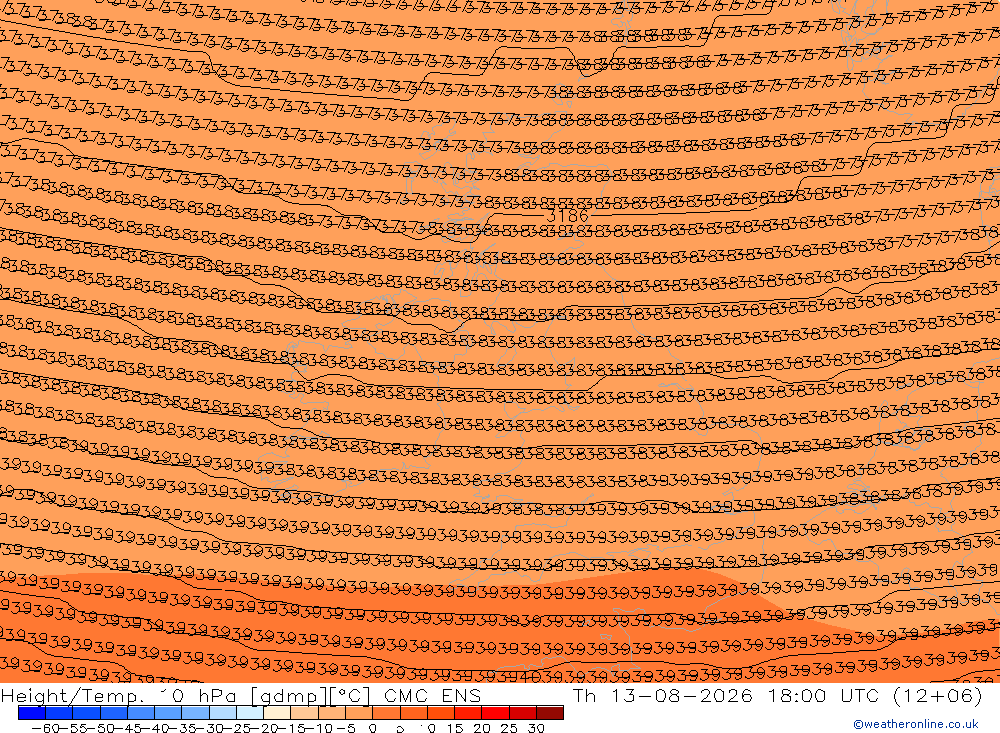1000x733 pixels.
Task: Click the legend swatch between -35 and -30
Action: point(196,713)
